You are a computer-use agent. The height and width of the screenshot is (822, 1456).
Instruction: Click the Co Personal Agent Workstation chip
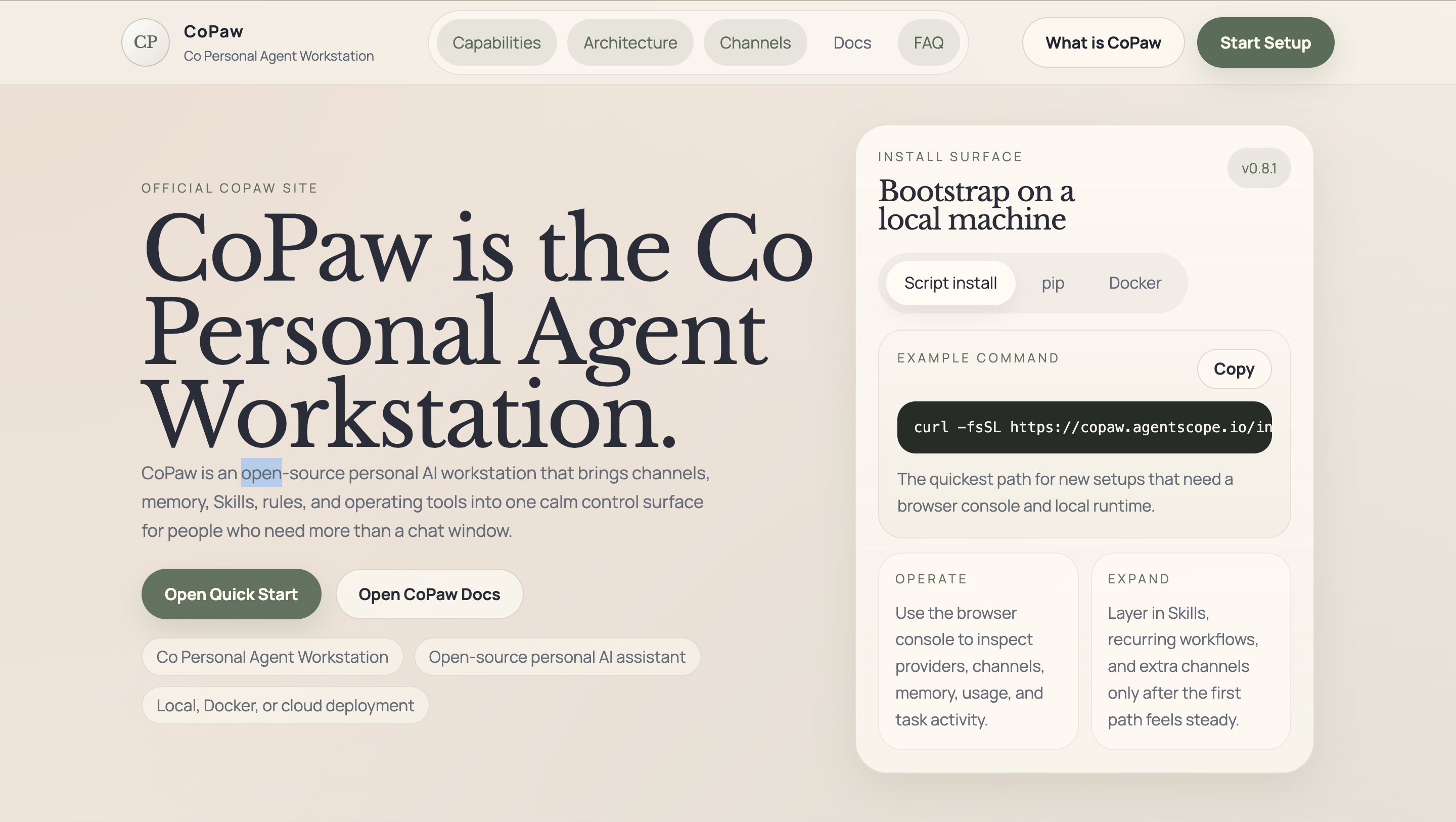click(x=272, y=656)
